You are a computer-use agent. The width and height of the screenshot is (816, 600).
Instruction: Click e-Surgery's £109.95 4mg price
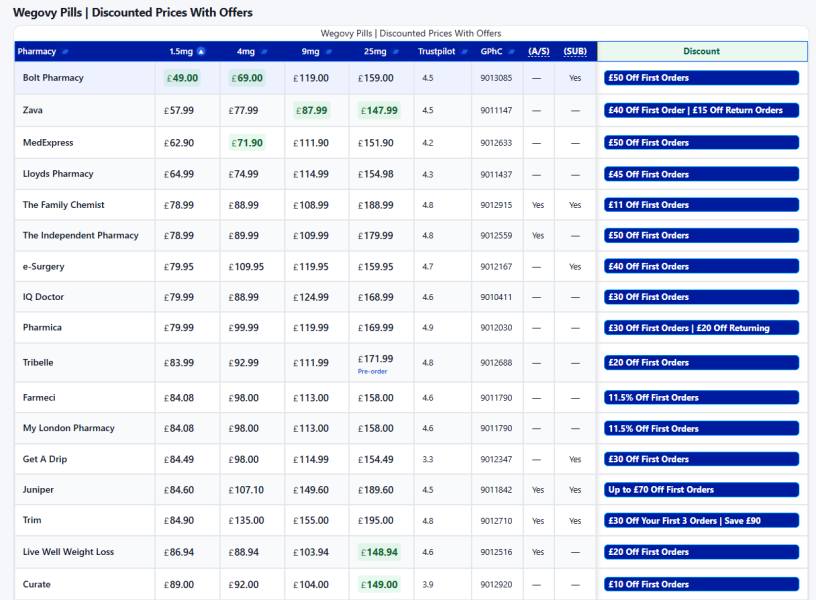pyautogui.click(x=246, y=266)
